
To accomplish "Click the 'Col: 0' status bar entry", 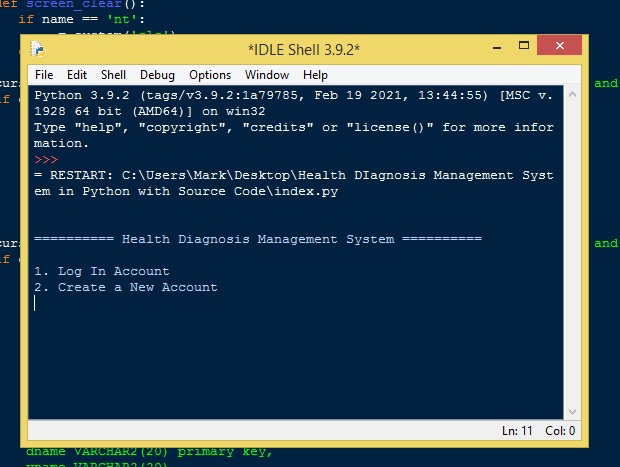I will pos(560,431).
